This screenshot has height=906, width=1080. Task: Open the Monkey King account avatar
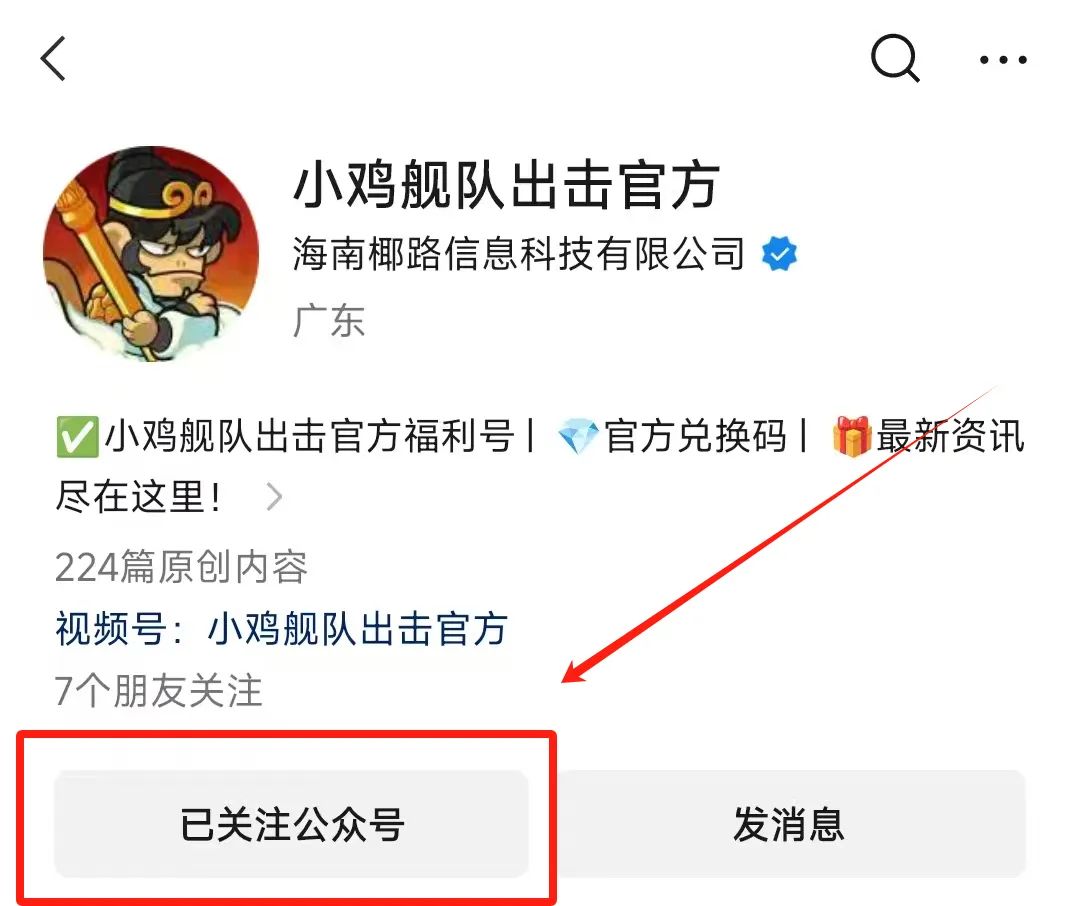151,254
